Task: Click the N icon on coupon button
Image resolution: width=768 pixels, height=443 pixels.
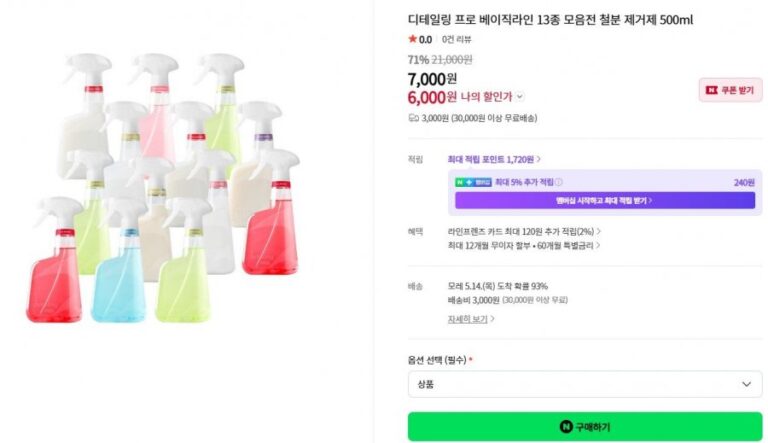Action: click(x=711, y=90)
